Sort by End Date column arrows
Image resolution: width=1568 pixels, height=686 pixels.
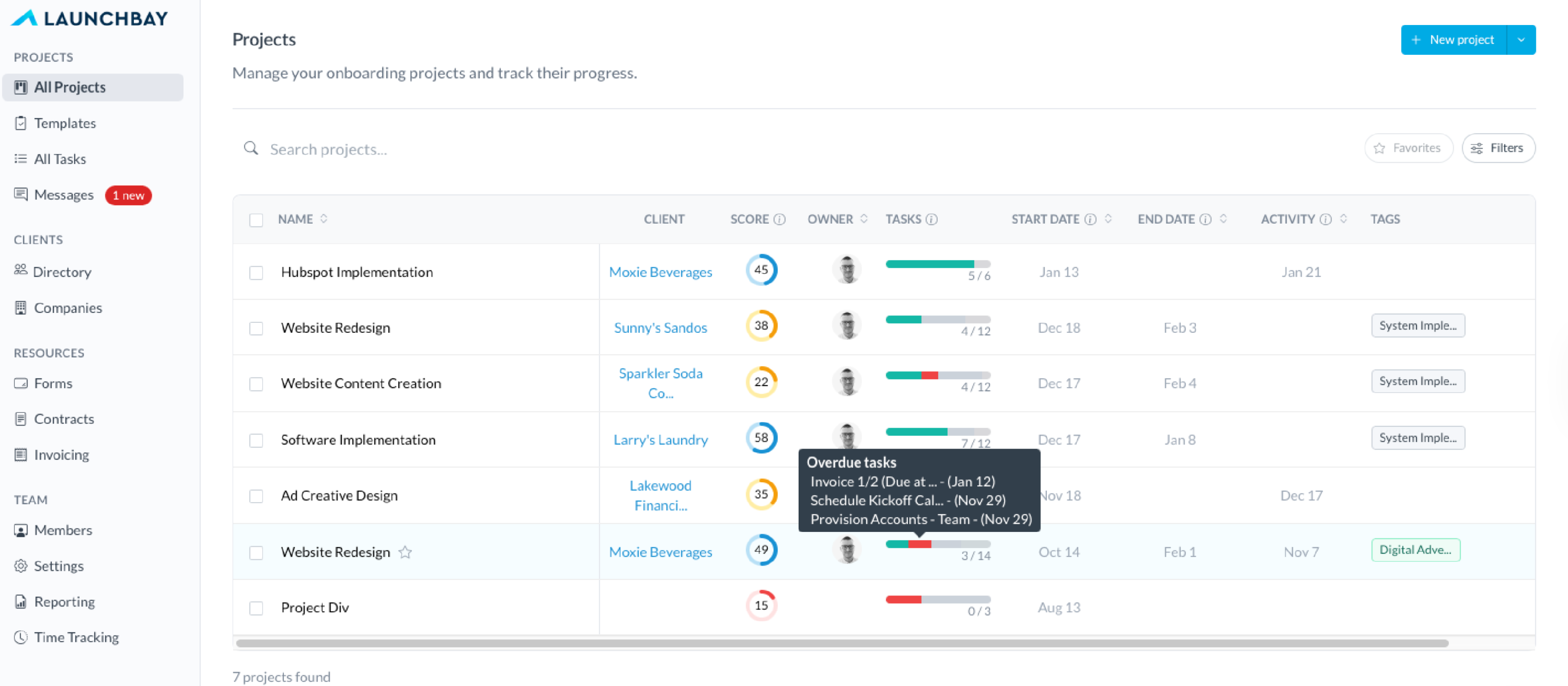(x=1224, y=218)
